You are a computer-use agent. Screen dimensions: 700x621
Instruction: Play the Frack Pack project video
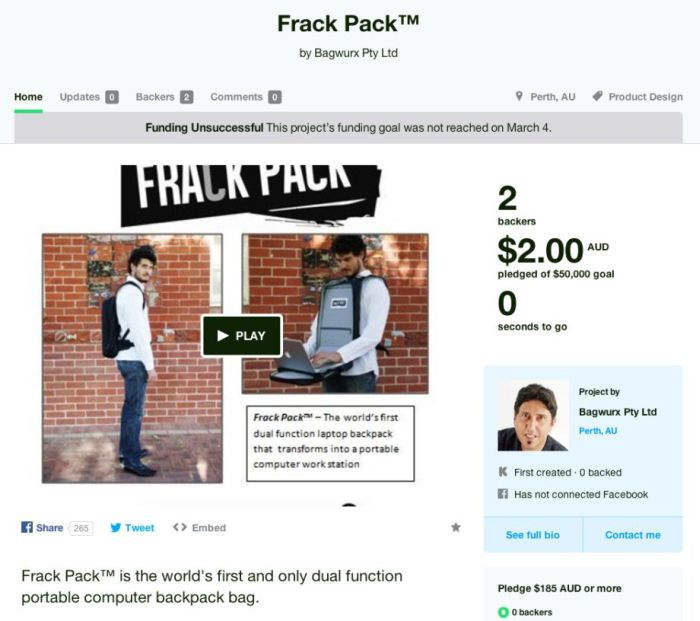tap(242, 336)
